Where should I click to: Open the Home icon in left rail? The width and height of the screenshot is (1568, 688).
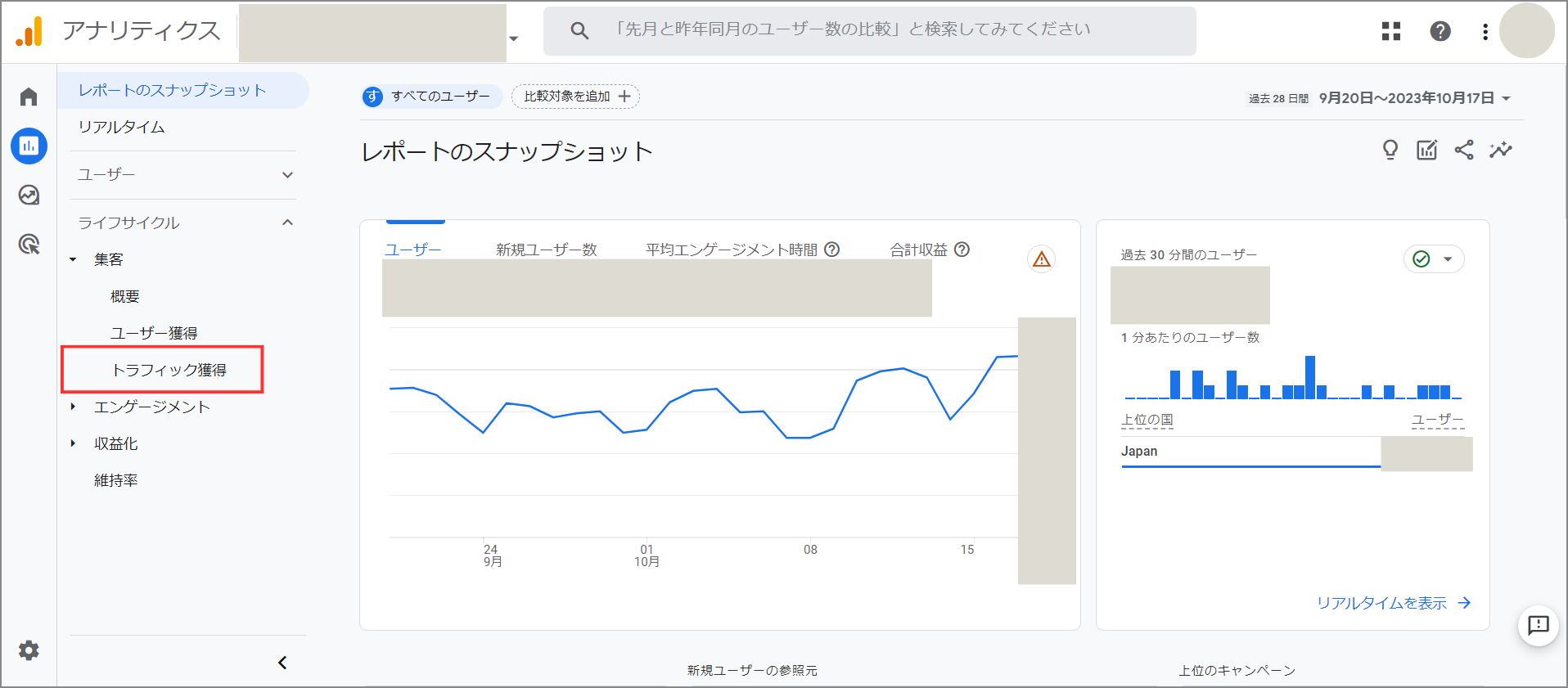[x=29, y=97]
